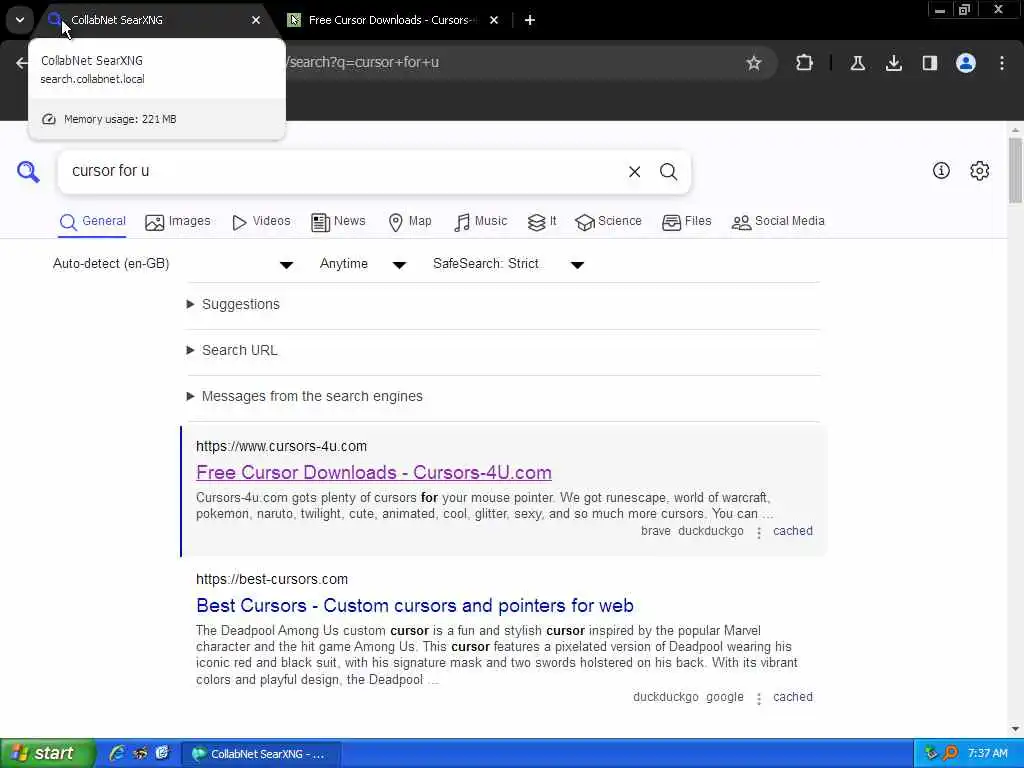This screenshot has height=768, width=1024.
Task: Close the Free Cursor Downloads tab
Action: coord(494,20)
